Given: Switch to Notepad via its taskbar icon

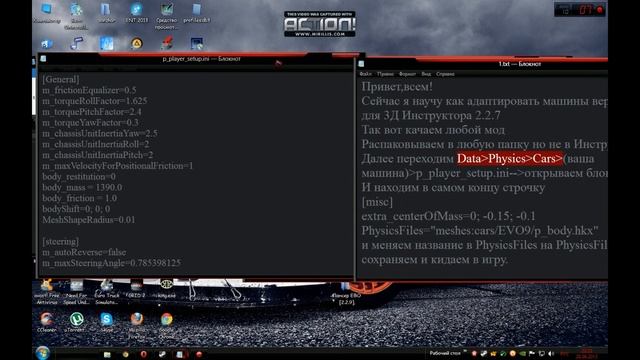Looking at the screenshot, I should coord(180,354).
